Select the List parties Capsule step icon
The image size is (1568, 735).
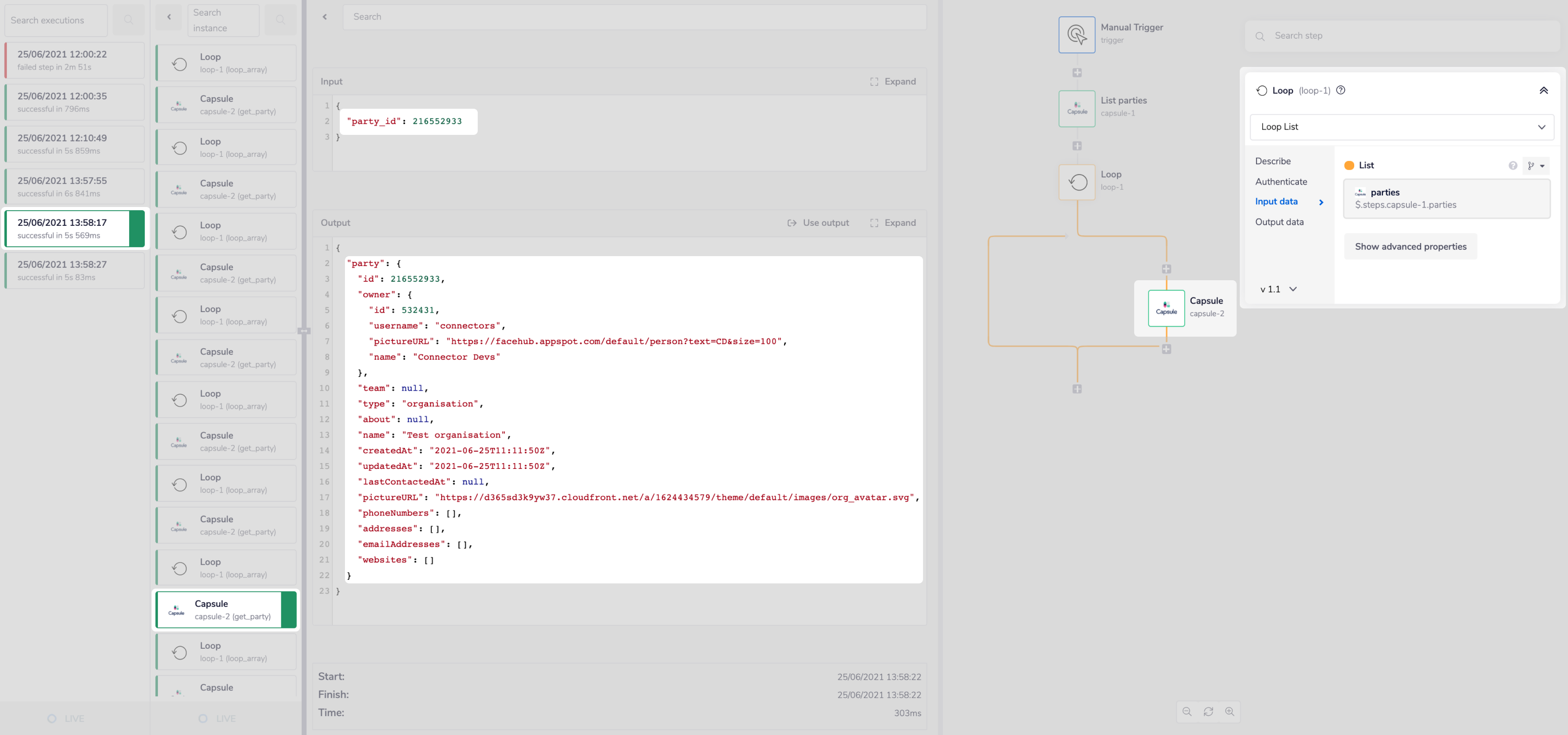(x=1076, y=108)
